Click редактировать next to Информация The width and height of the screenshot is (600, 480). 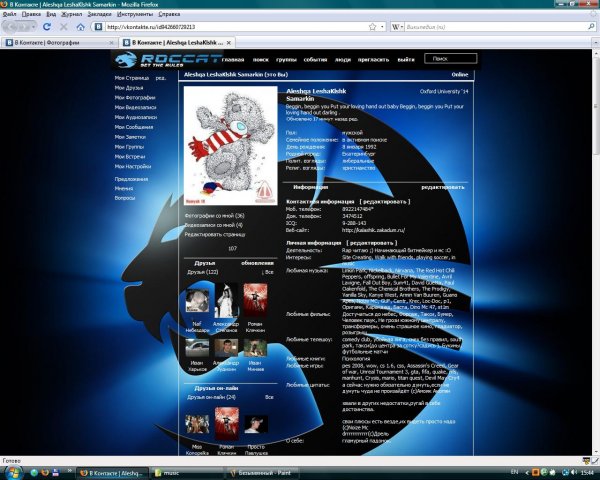coord(443,187)
